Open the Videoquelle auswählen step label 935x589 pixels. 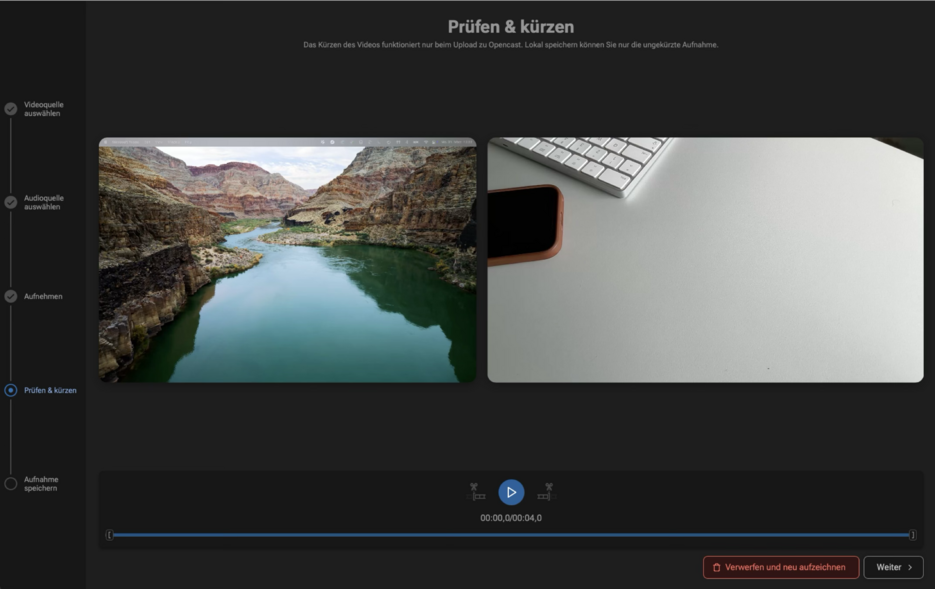pyautogui.click(x=43, y=109)
